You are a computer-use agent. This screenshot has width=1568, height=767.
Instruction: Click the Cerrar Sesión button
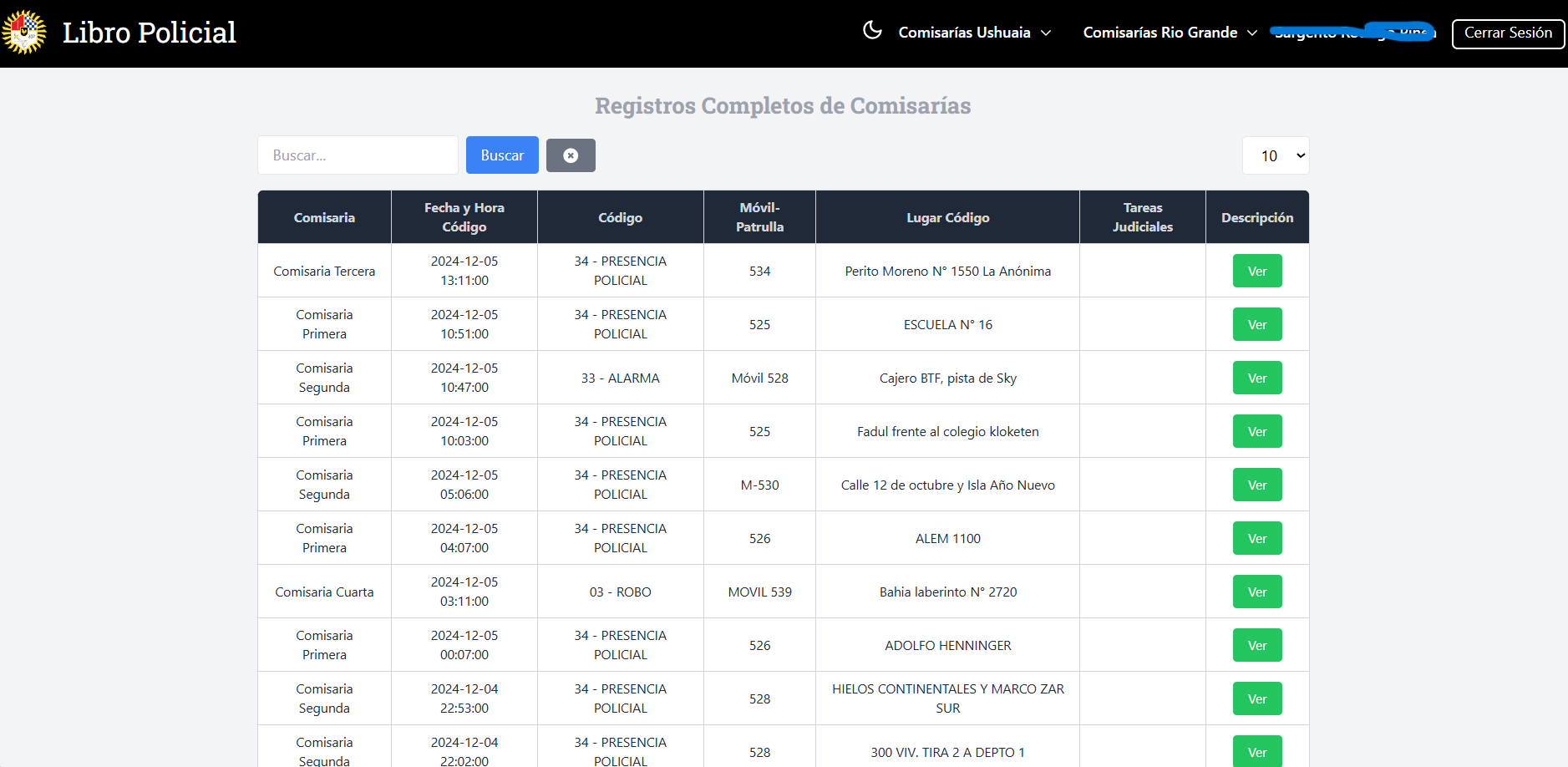point(1508,33)
